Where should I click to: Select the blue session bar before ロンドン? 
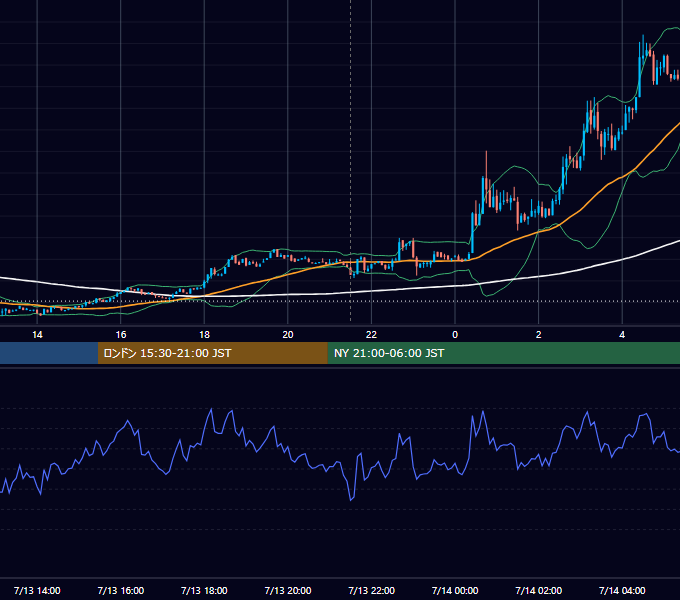click(x=49, y=353)
